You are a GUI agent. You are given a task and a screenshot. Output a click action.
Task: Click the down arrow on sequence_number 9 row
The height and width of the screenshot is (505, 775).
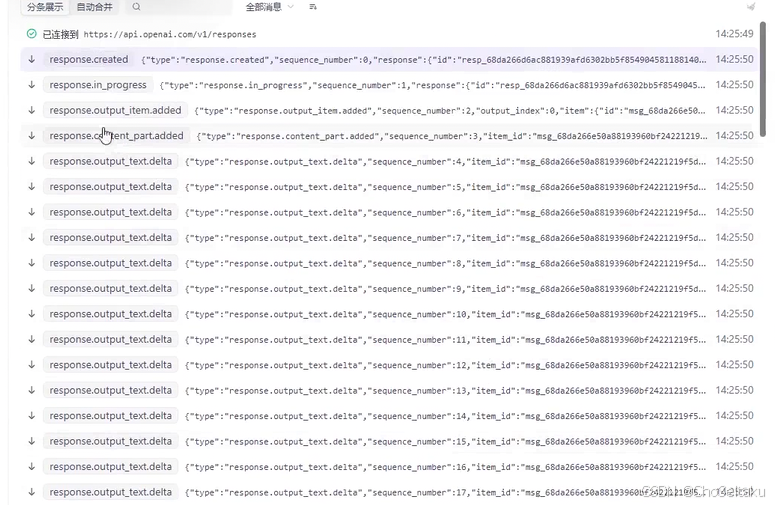point(32,288)
